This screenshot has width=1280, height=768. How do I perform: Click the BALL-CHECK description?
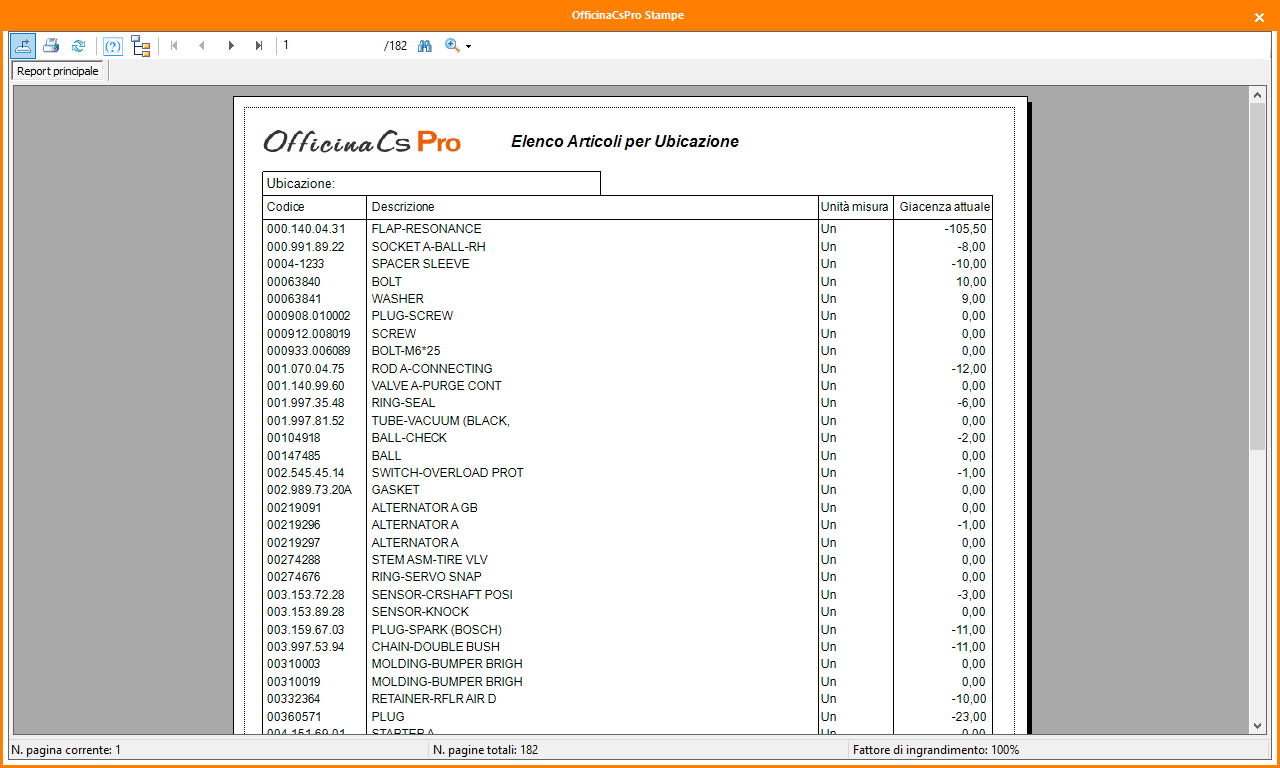point(409,438)
